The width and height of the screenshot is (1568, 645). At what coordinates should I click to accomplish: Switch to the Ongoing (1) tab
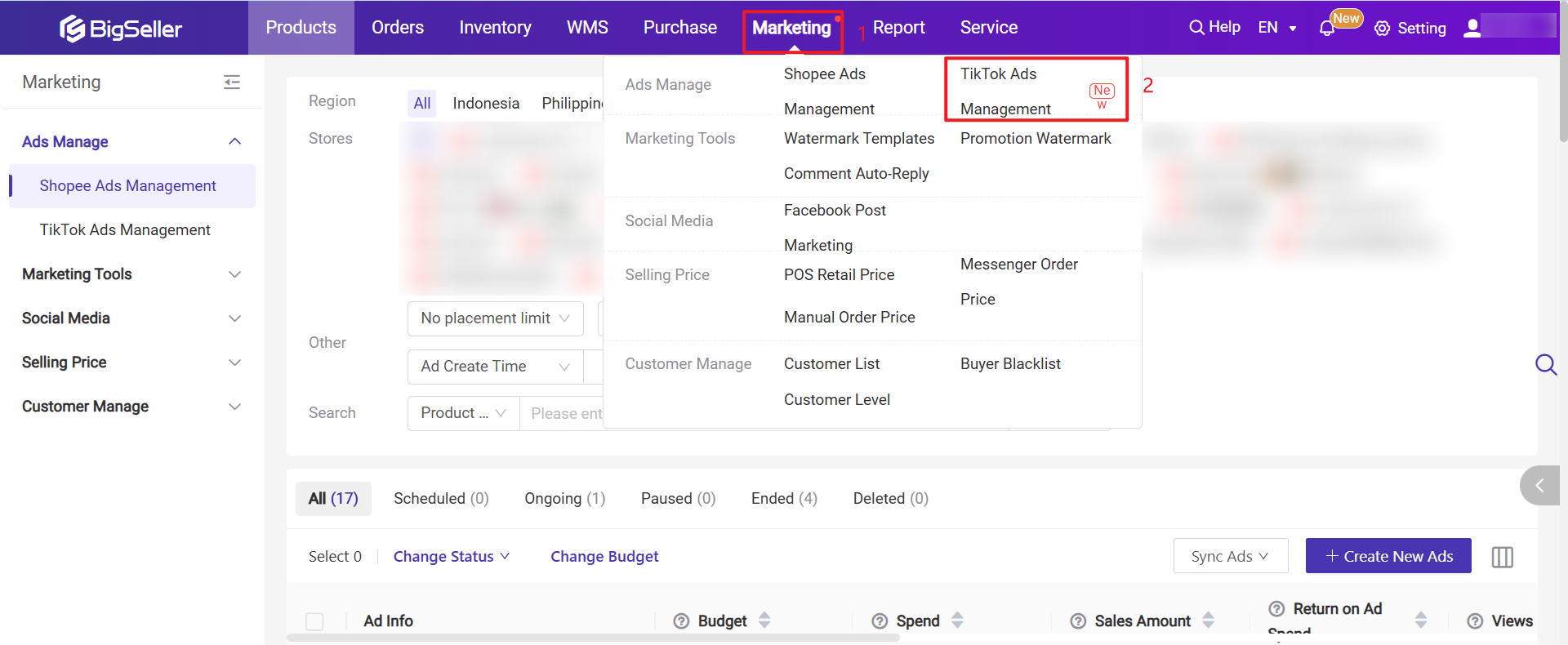pyautogui.click(x=565, y=499)
